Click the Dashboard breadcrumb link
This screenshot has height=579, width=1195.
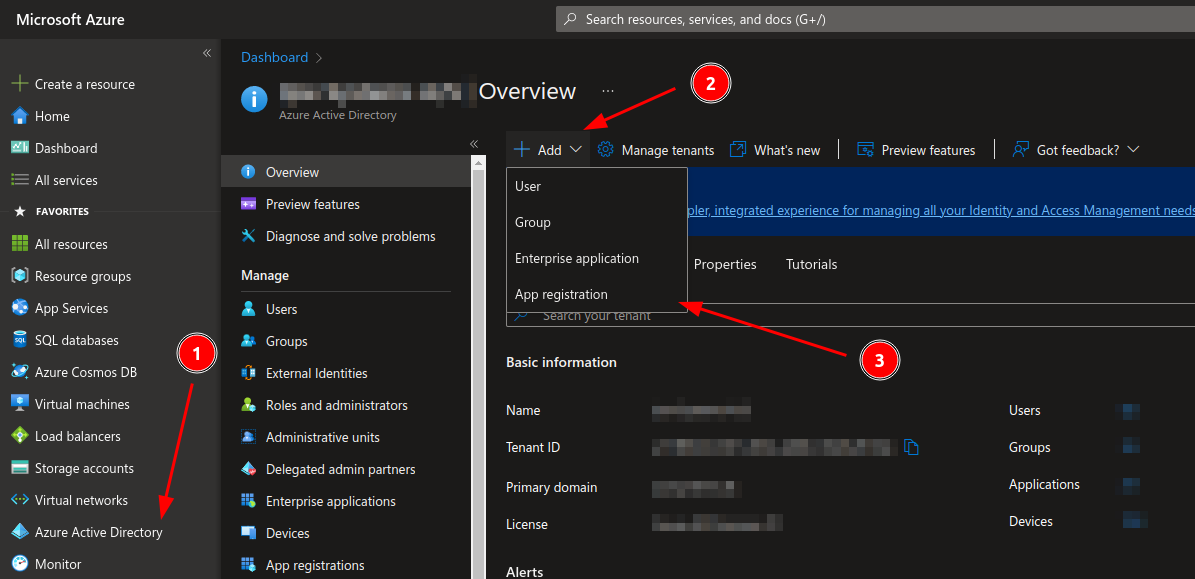[x=274, y=57]
